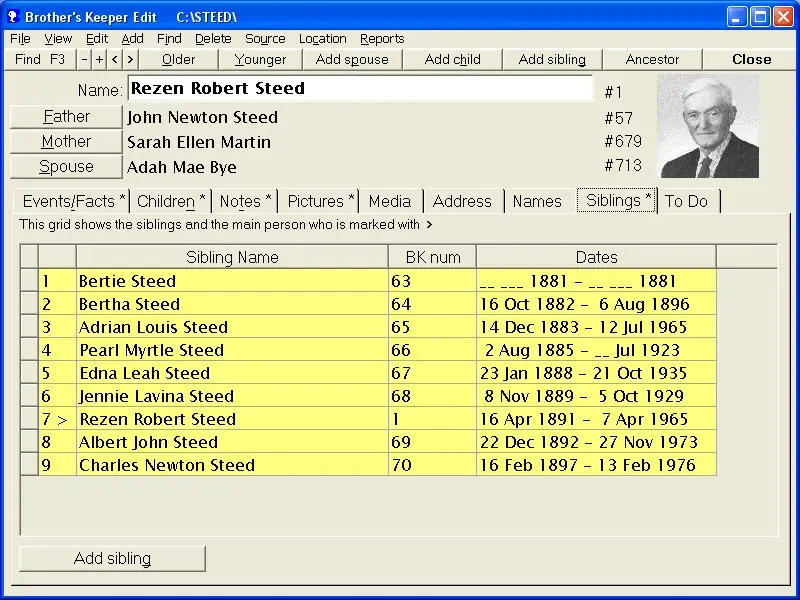Screen dimensions: 800x600
Task: Open the View menu
Action: pos(58,39)
